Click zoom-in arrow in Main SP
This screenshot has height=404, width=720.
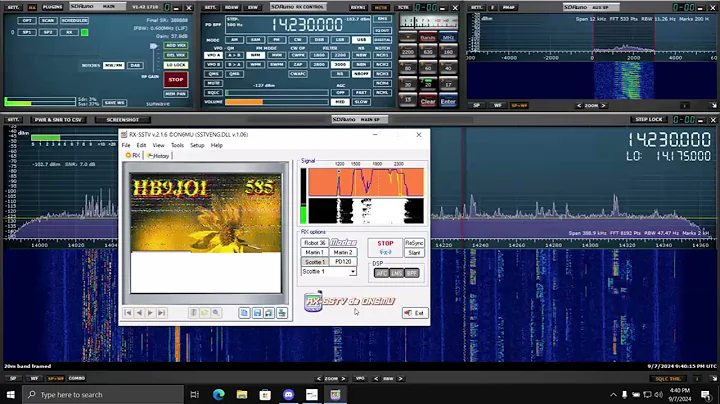(343, 379)
